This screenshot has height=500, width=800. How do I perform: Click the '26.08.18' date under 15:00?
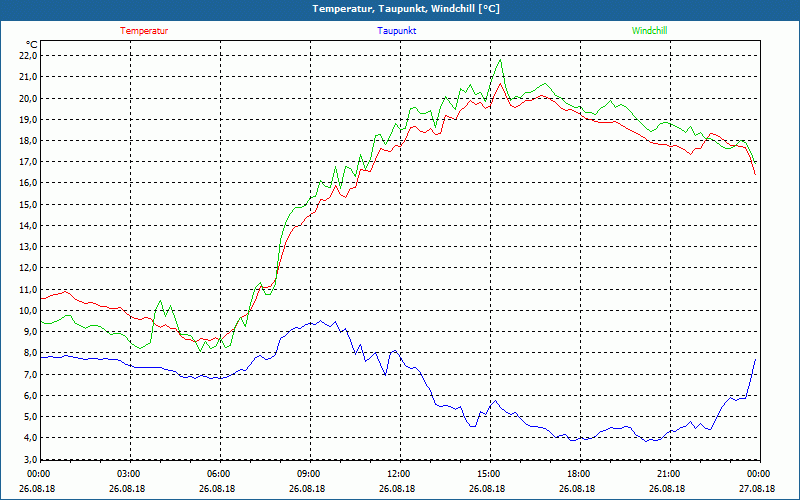coord(488,488)
